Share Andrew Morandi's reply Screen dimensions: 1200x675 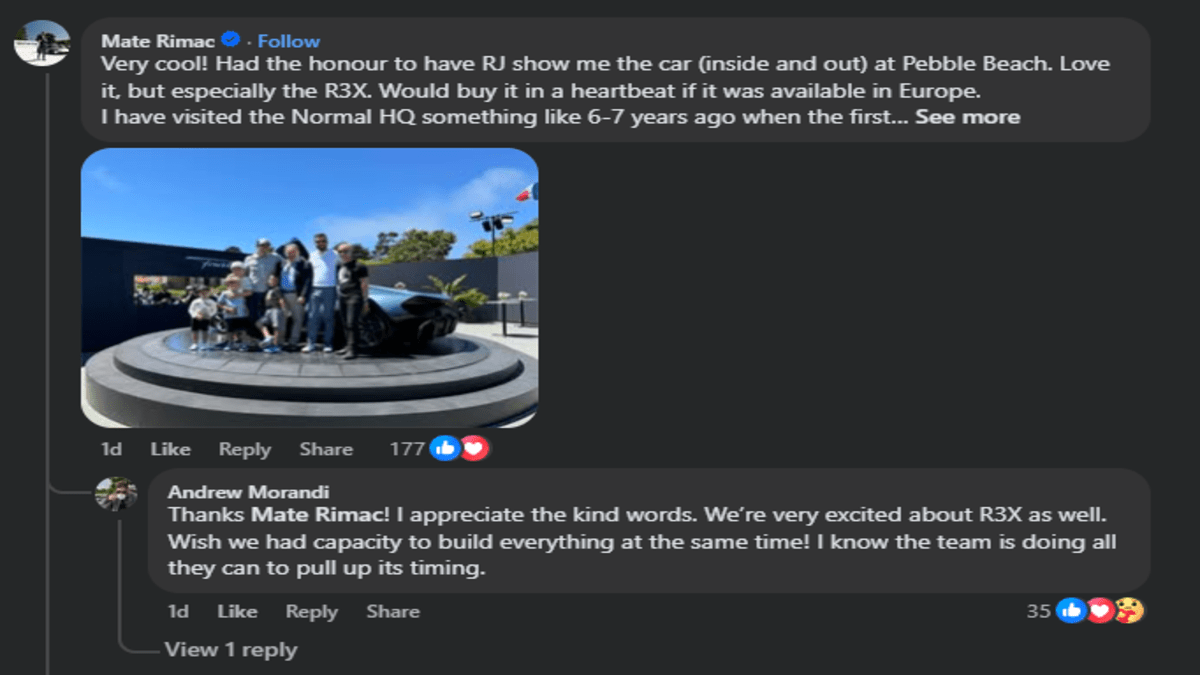pyautogui.click(x=392, y=611)
